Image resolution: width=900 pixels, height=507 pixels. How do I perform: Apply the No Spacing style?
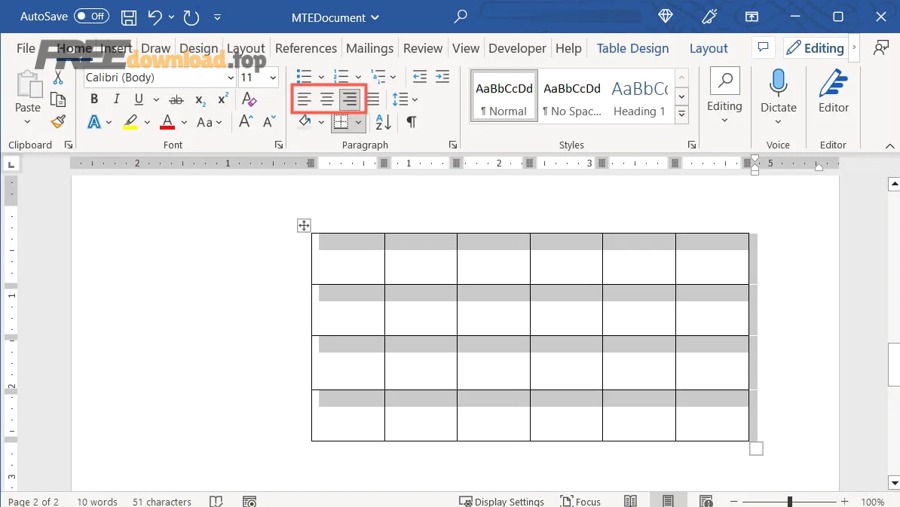tap(572, 96)
